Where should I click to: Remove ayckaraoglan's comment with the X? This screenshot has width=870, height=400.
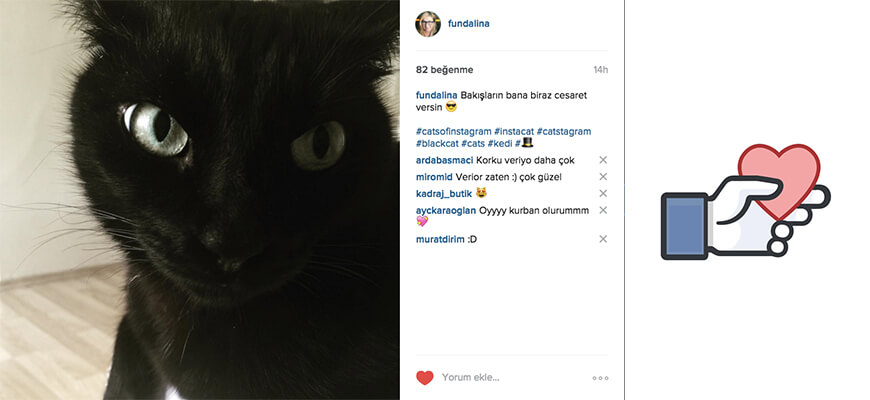pyautogui.click(x=603, y=210)
